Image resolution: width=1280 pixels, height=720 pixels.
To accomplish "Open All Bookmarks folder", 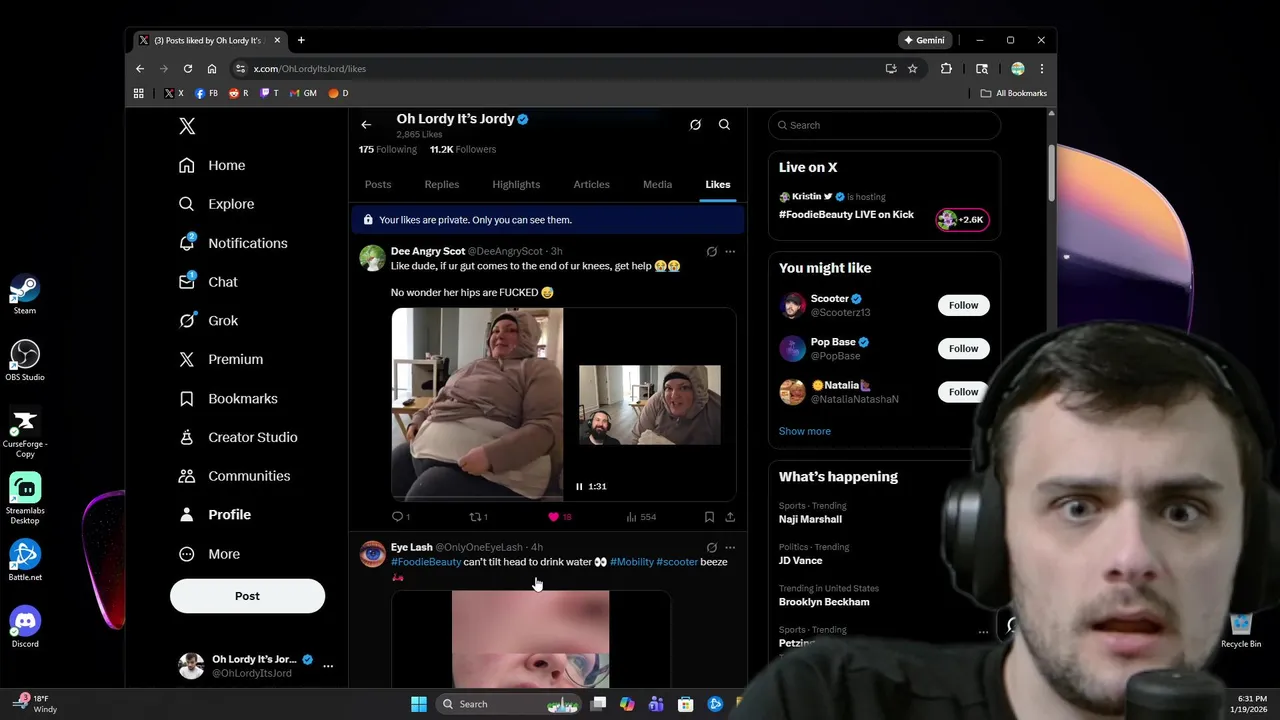I will (1014, 93).
